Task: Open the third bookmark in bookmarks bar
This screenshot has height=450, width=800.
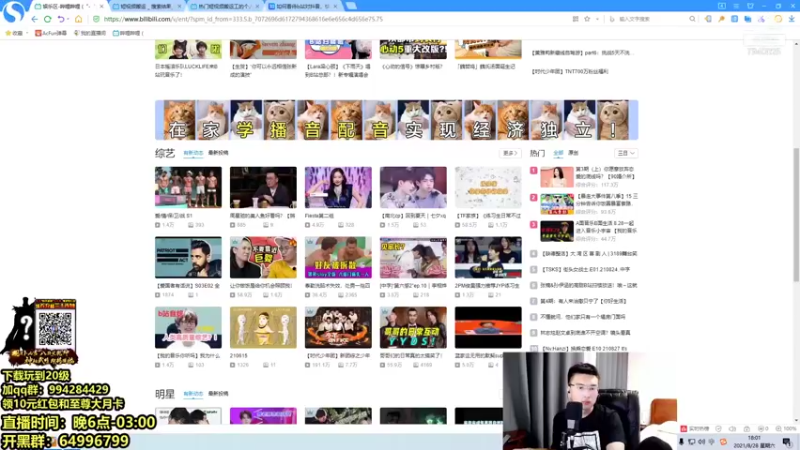Action: [x=90, y=33]
